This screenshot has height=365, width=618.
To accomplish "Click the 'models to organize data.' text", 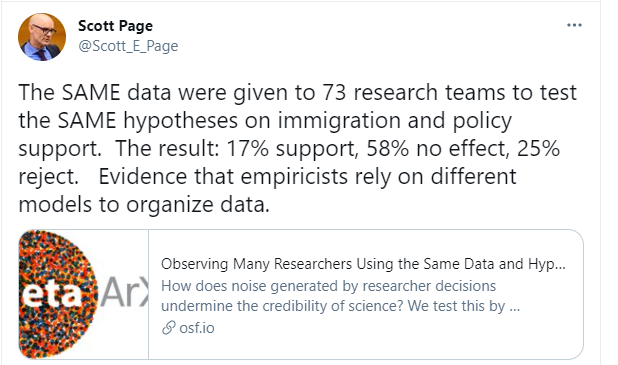I will coord(144,205).
